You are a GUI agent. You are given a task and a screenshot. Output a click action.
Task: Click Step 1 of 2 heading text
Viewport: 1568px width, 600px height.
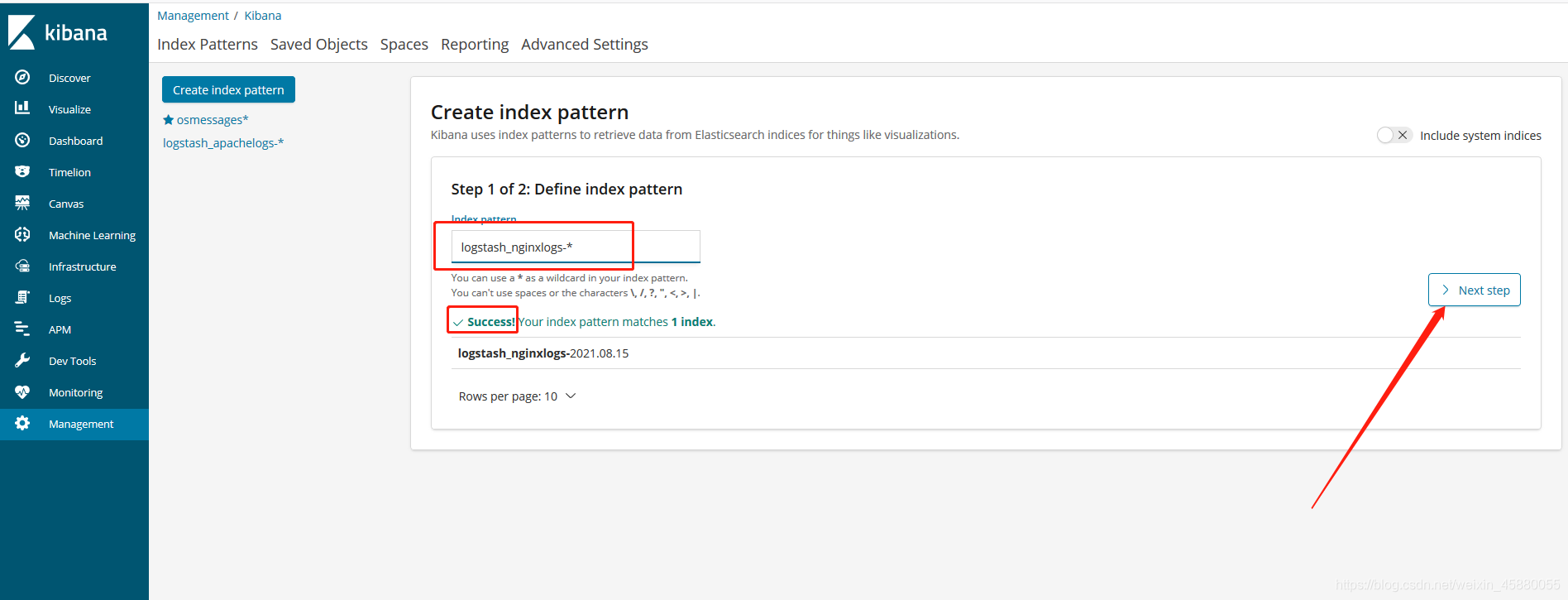(x=566, y=189)
